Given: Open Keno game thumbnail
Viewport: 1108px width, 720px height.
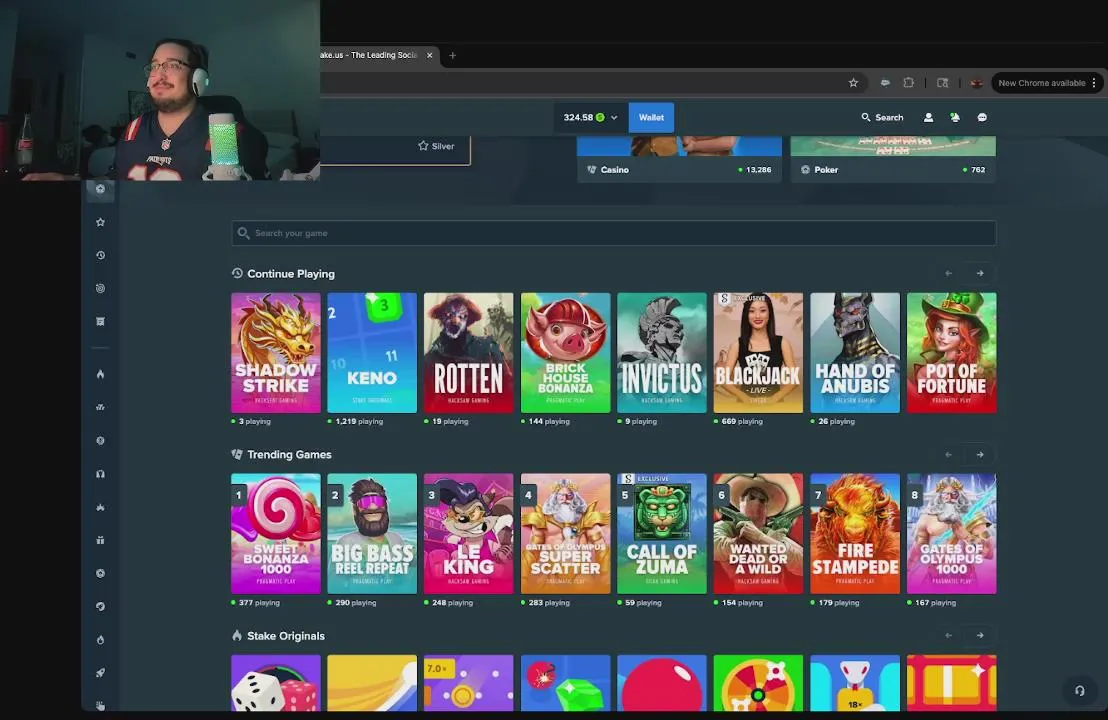Looking at the screenshot, I should (x=372, y=353).
